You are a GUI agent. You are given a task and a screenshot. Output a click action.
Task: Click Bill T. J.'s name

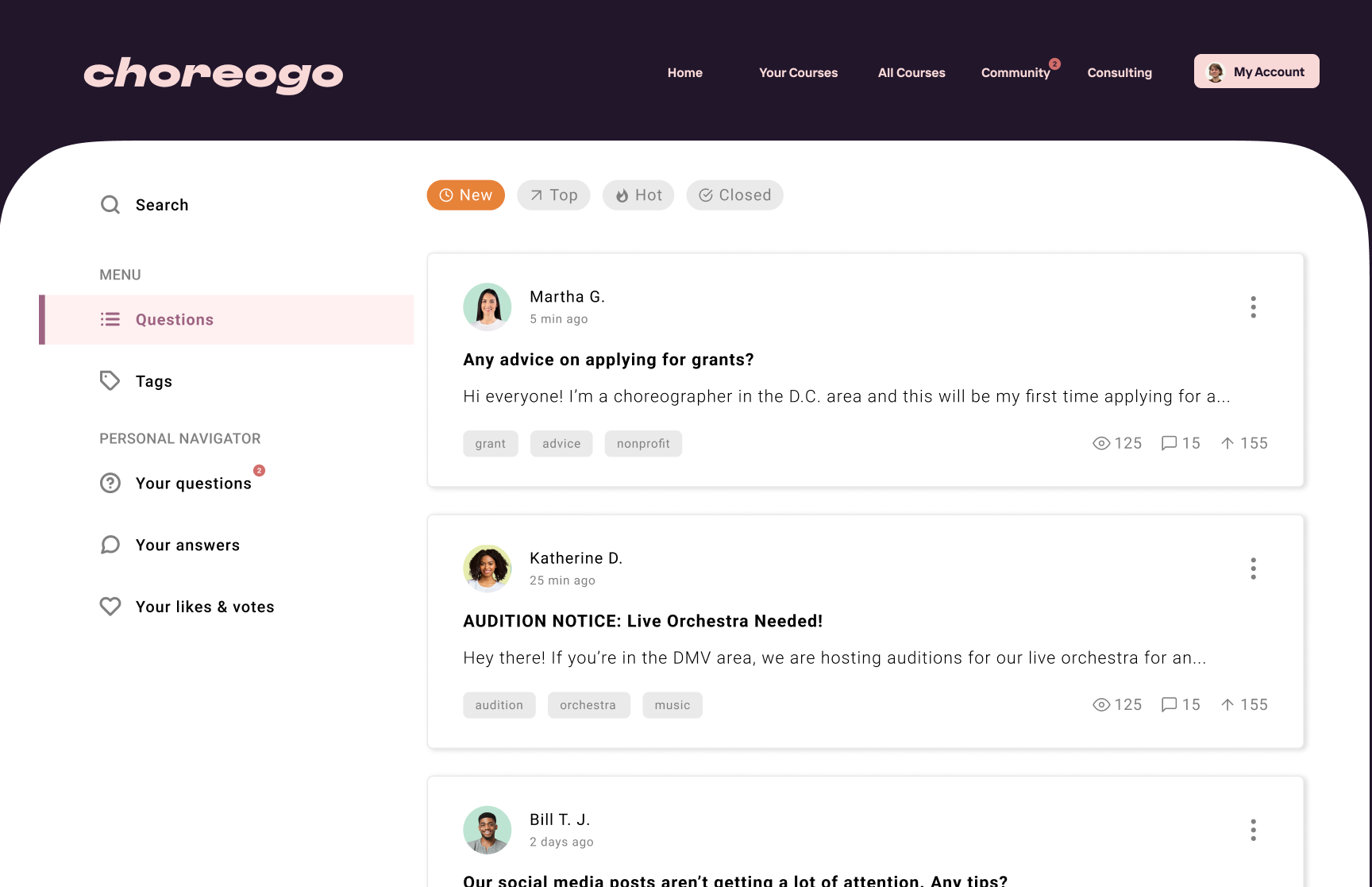[x=560, y=820]
